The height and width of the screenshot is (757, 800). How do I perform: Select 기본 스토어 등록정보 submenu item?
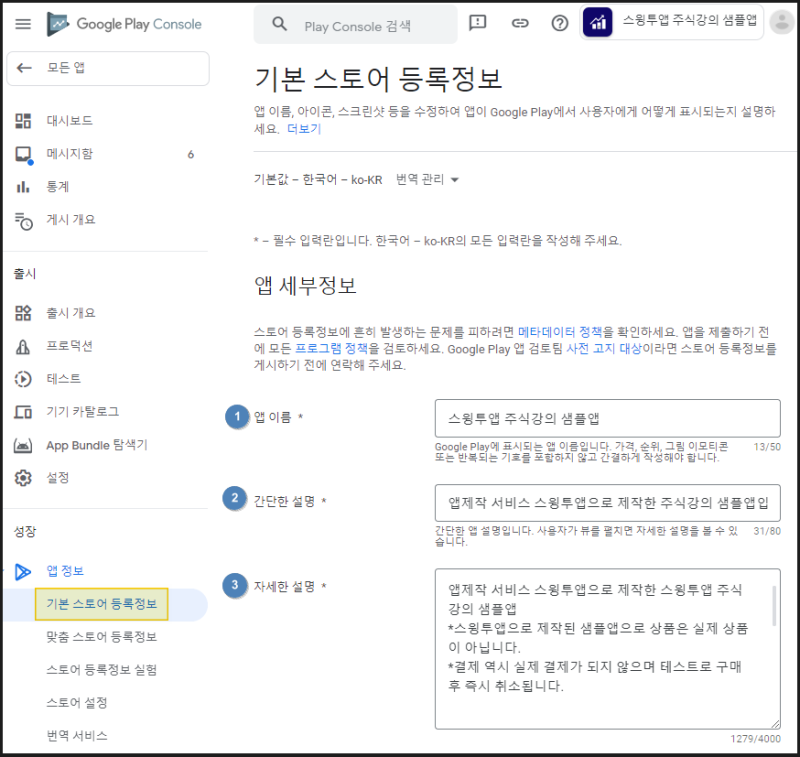102,604
